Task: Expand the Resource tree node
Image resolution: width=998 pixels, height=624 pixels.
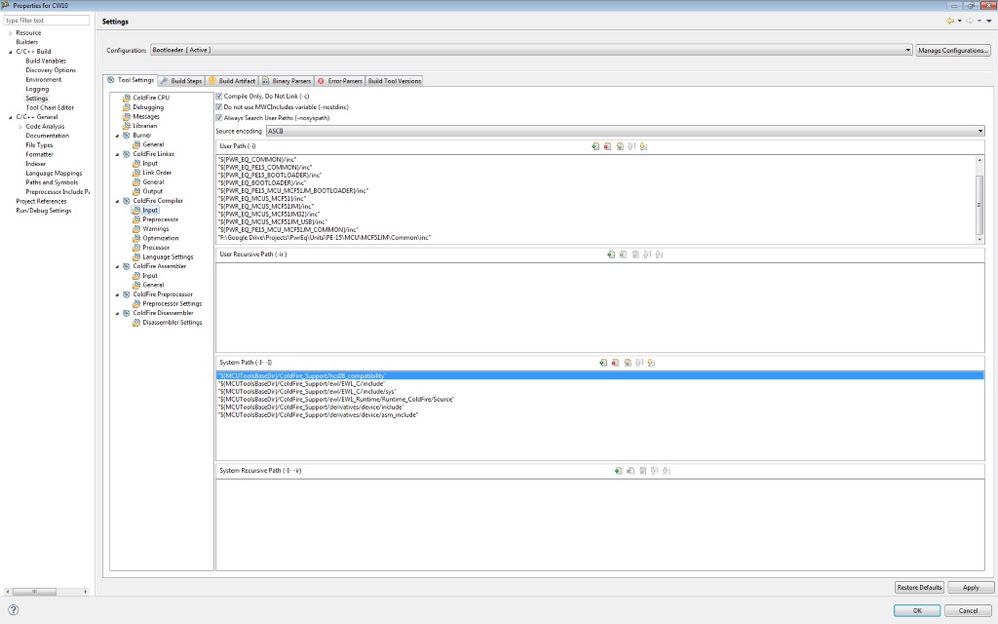Action: tap(10, 33)
